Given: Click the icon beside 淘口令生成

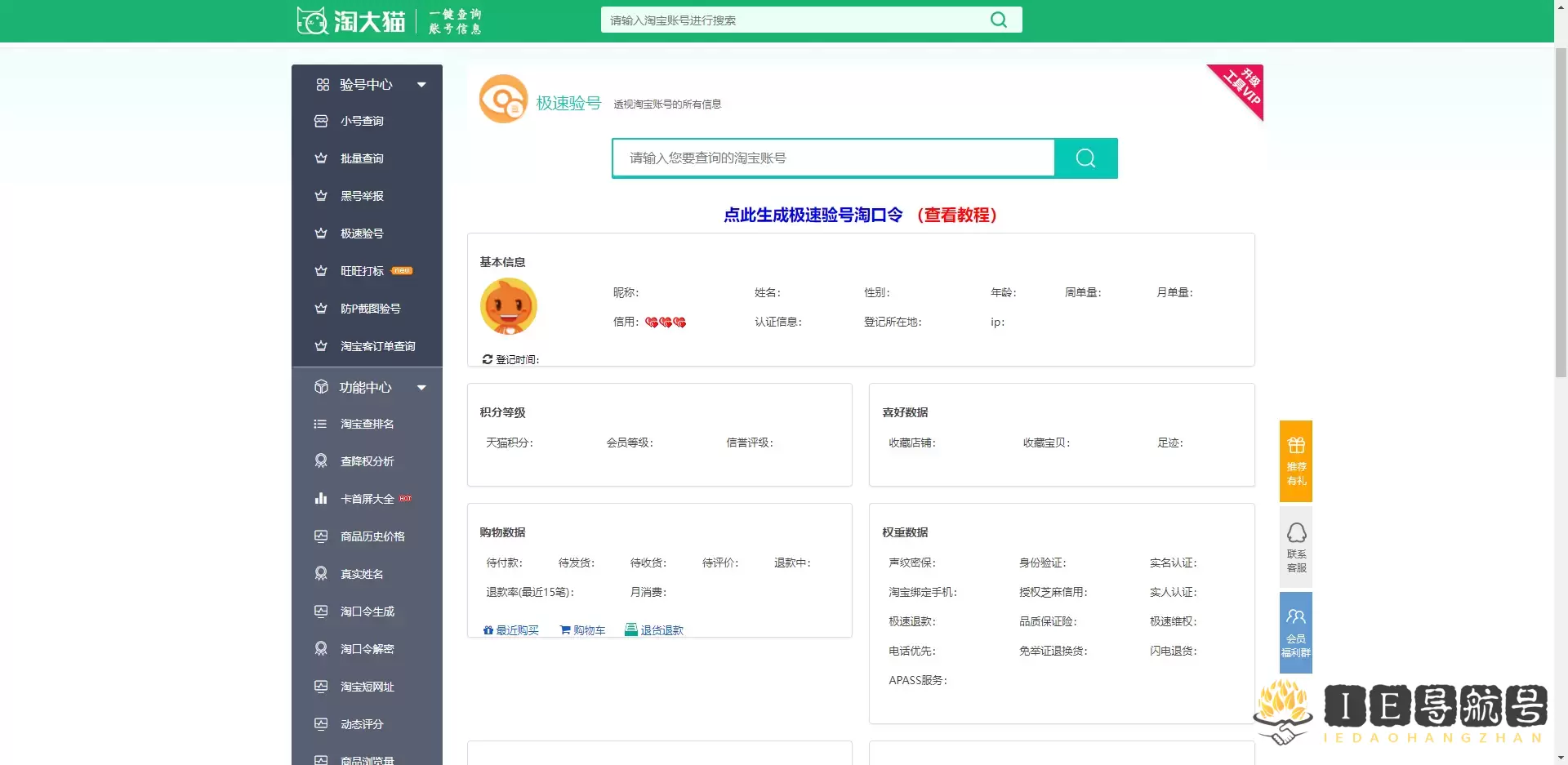Looking at the screenshot, I should (321, 612).
